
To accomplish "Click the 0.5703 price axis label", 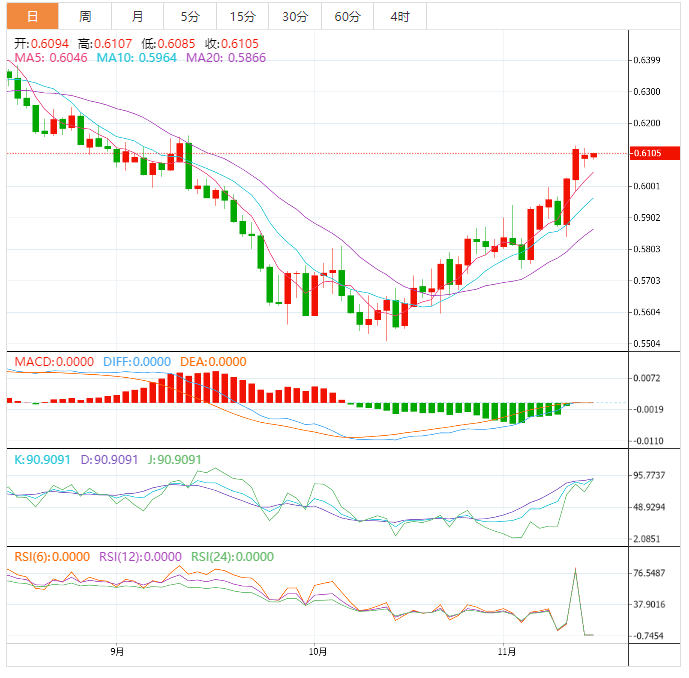I will tap(646, 280).
